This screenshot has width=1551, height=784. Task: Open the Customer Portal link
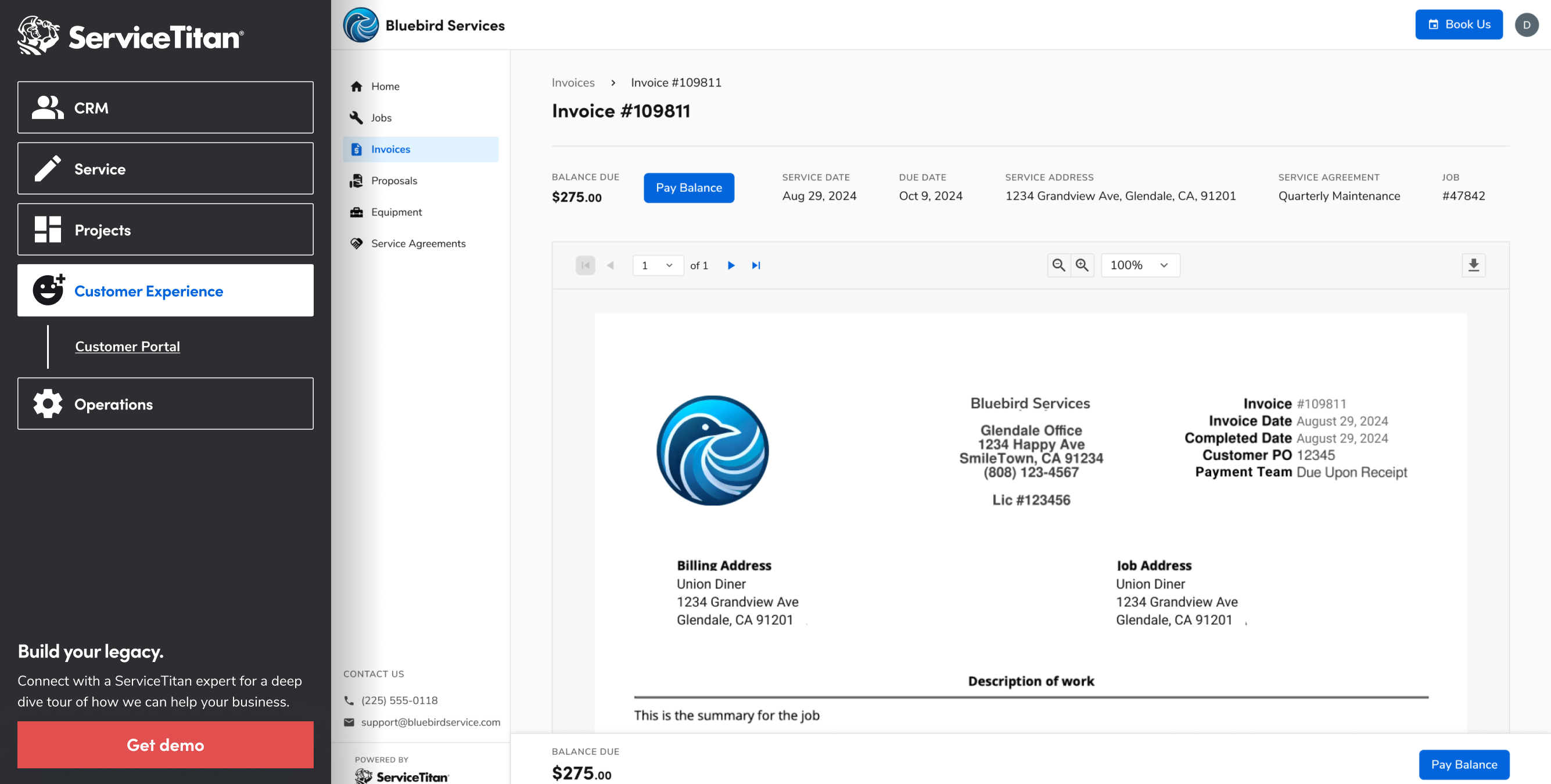point(127,346)
